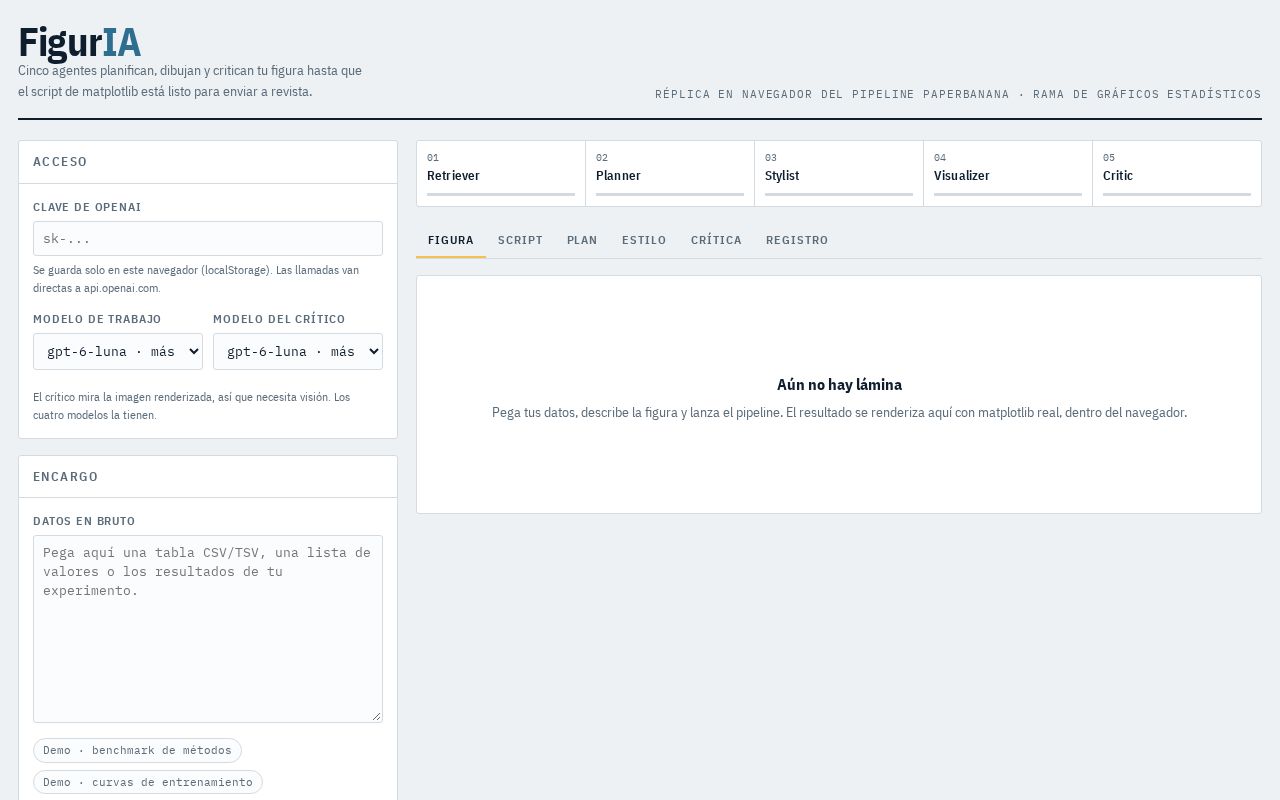Click the MODELO DEL CRÍTICO label
The width and height of the screenshot is (1280, 800).
coord(279,319)
